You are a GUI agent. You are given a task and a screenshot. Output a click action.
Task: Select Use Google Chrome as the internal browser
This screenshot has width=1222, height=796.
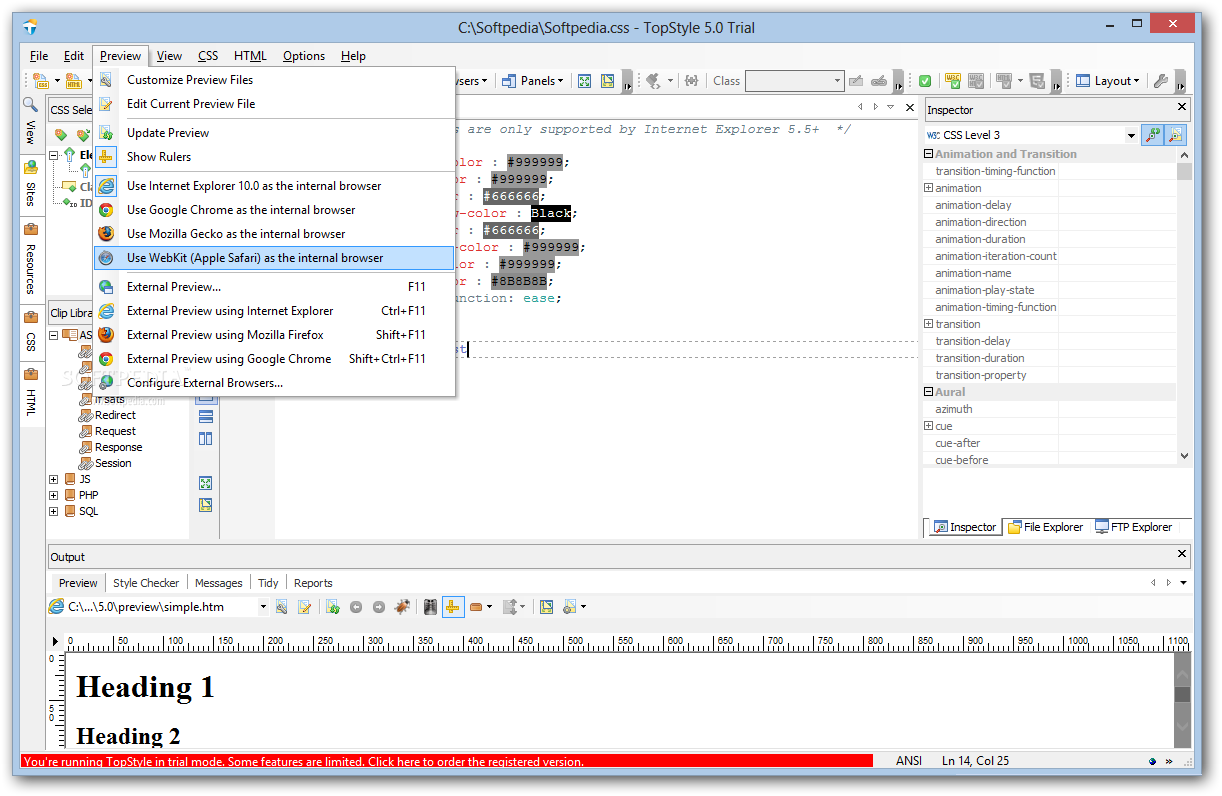tap(274, 210)
